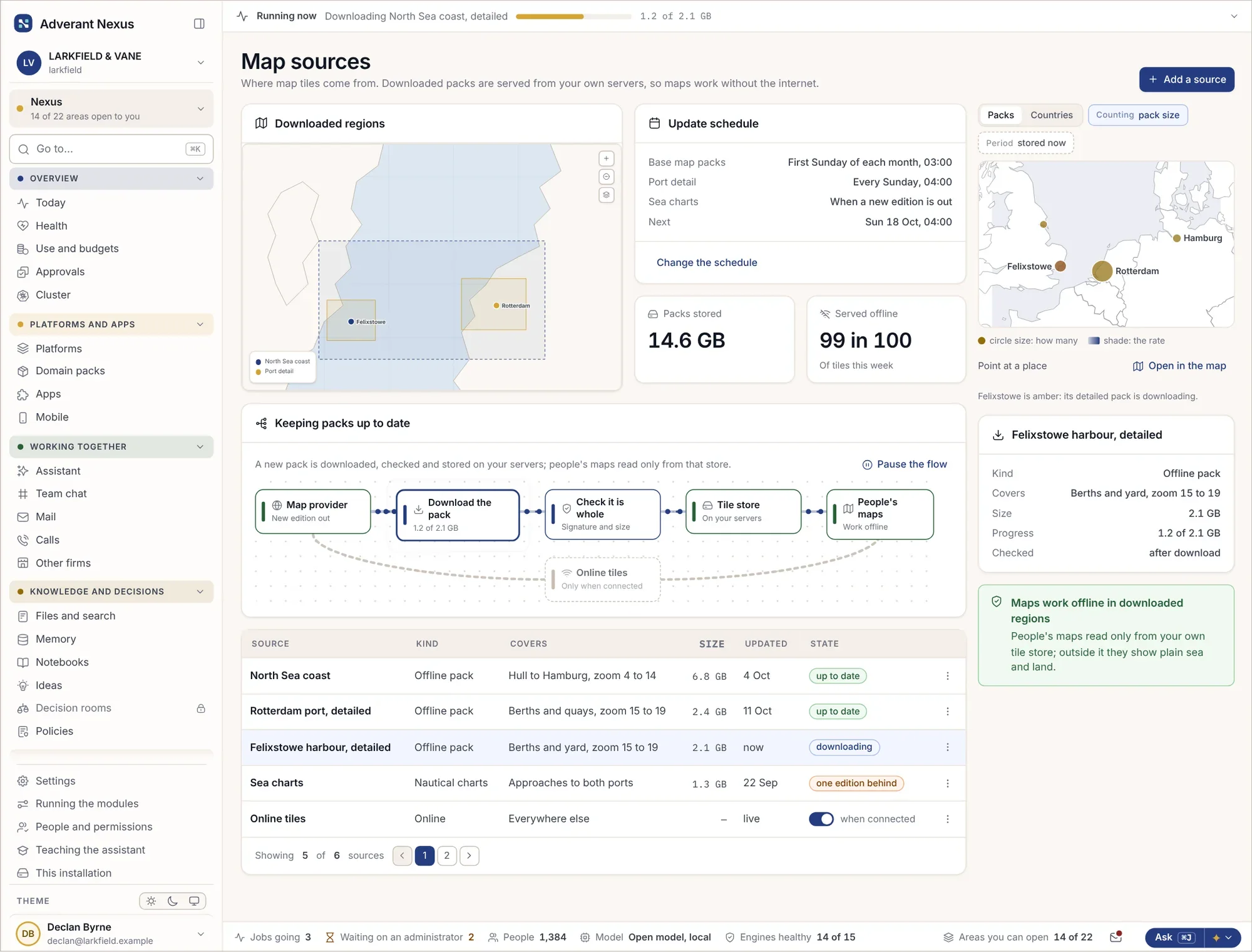Collapse the Platforms and Apps section
The width and height of the screenshot is (1252, 952).
[x=111, y=324]
